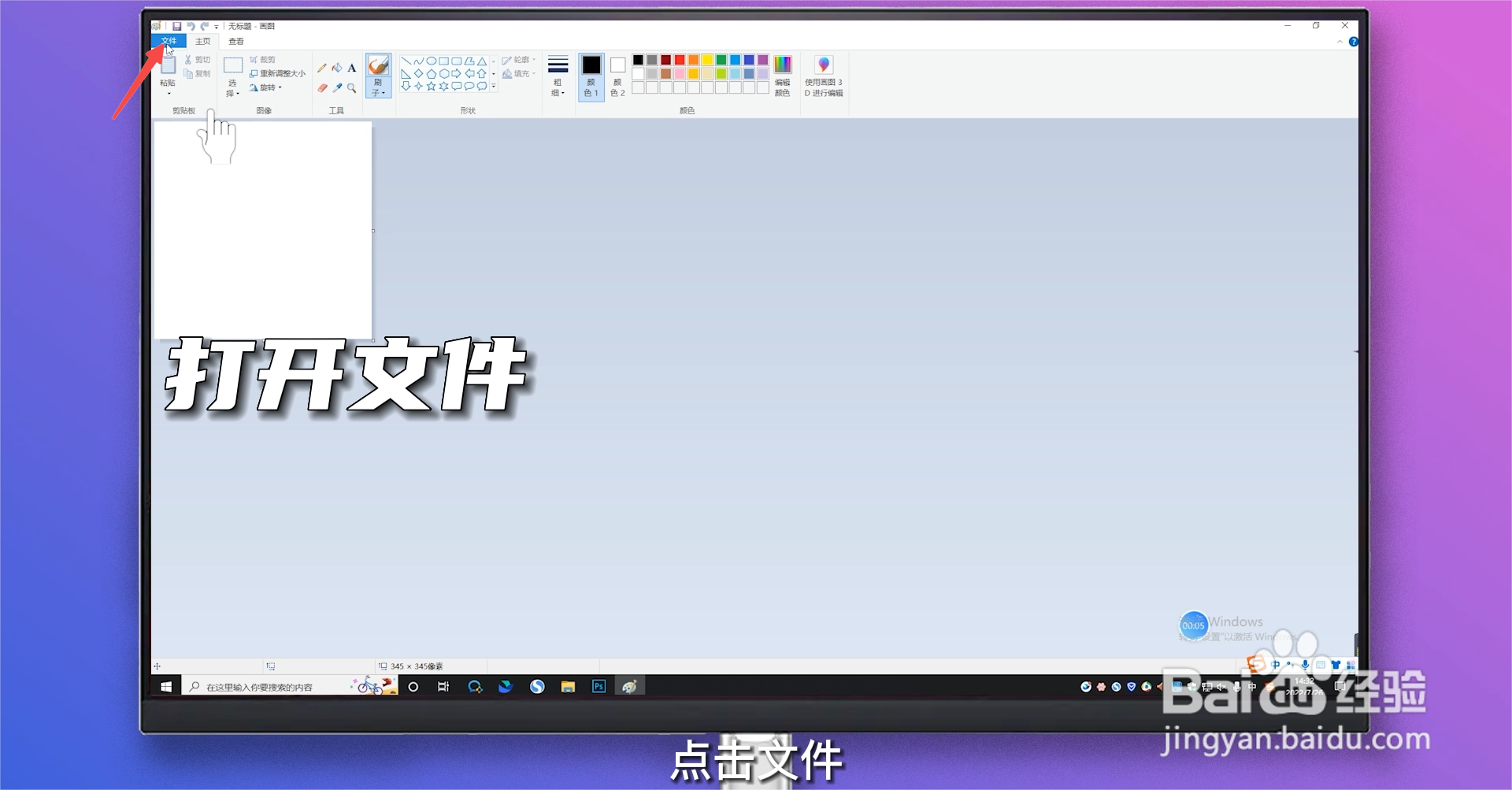Pick the red color swatch
Viewport: 1512px width, 790px height.
(x=680, y=60)
